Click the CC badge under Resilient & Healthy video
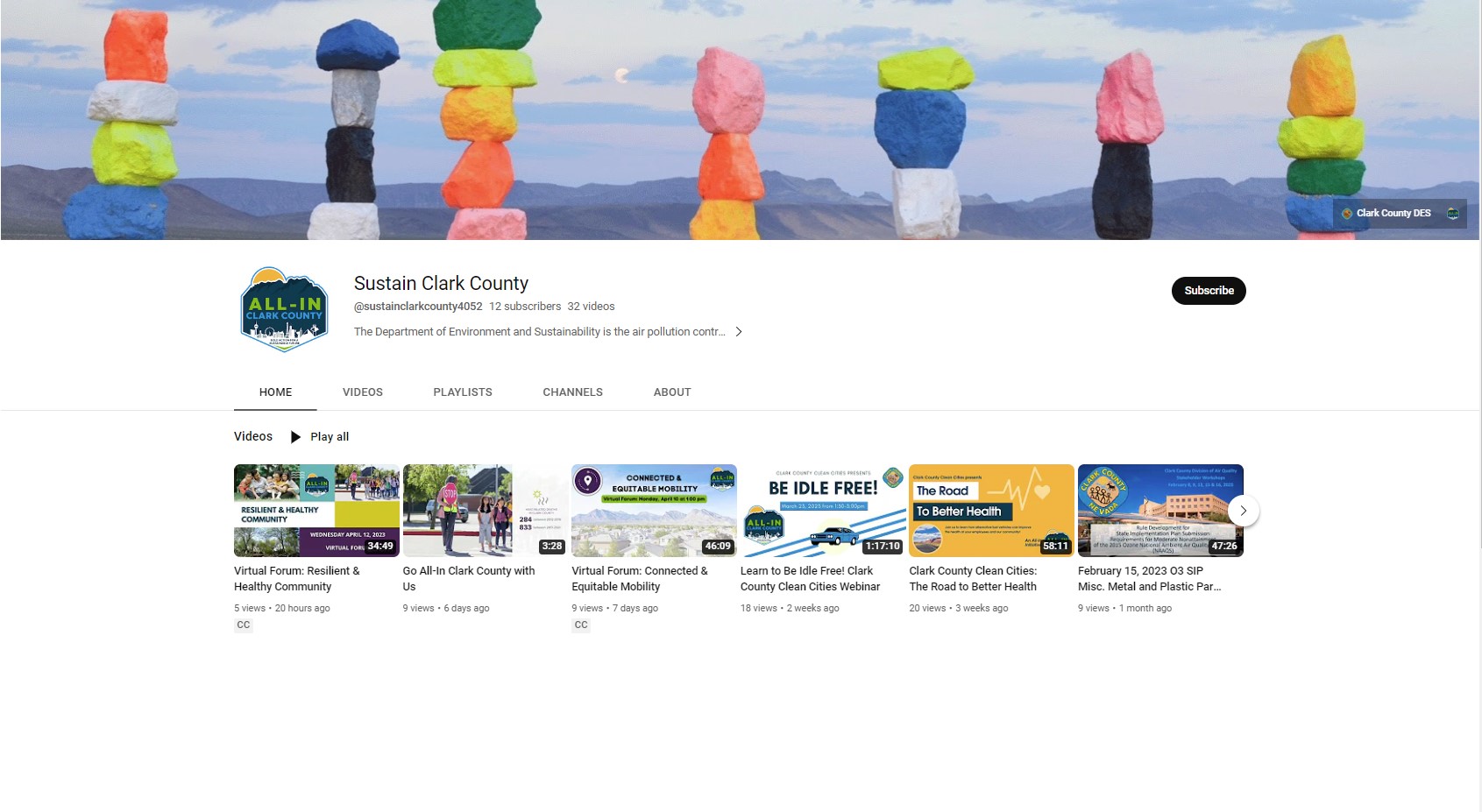Image resolution: width=1482 pixels, height=812 pixels. point(244,625)
